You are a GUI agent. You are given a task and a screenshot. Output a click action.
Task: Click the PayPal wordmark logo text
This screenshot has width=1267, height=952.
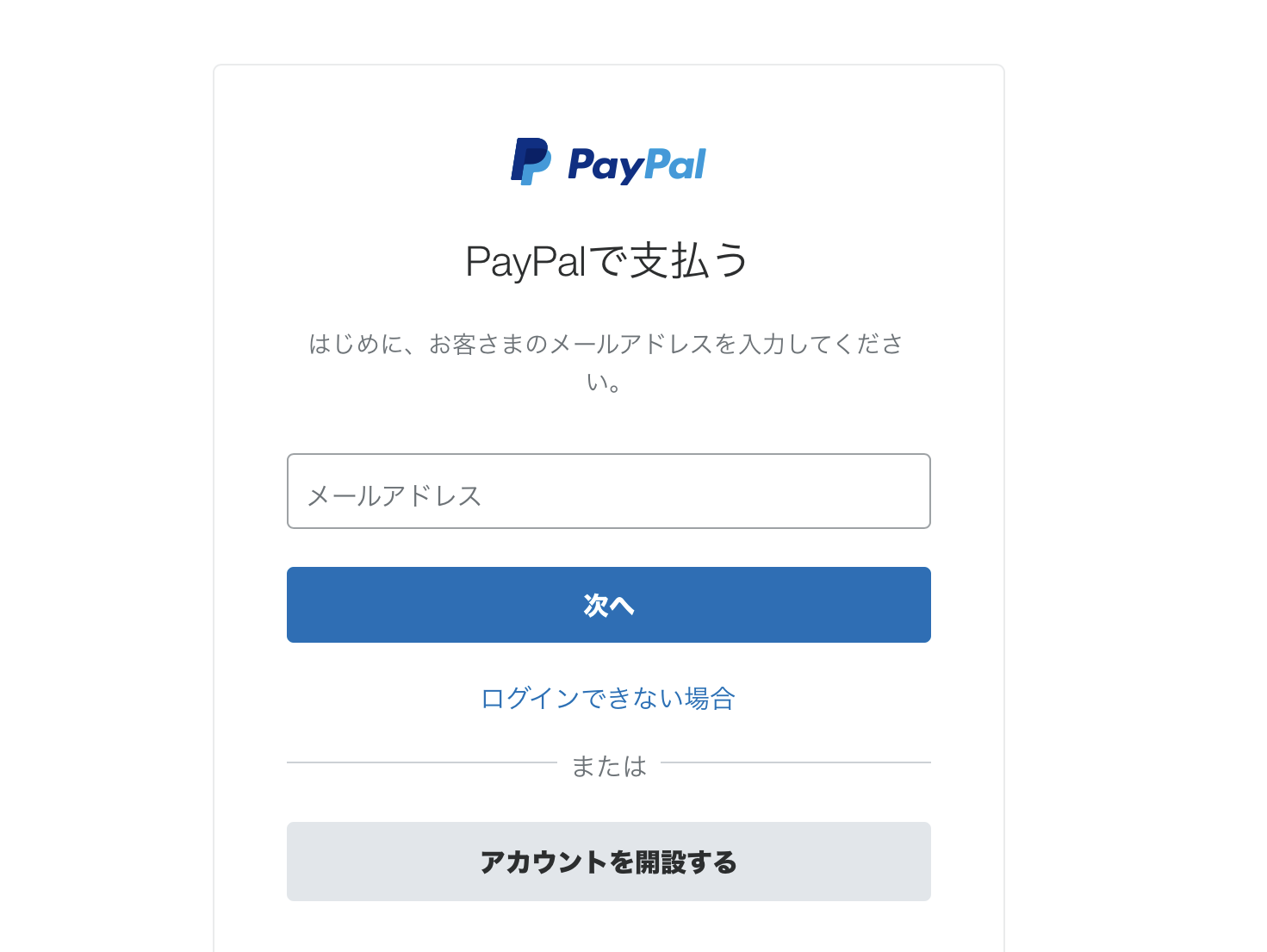637,165
